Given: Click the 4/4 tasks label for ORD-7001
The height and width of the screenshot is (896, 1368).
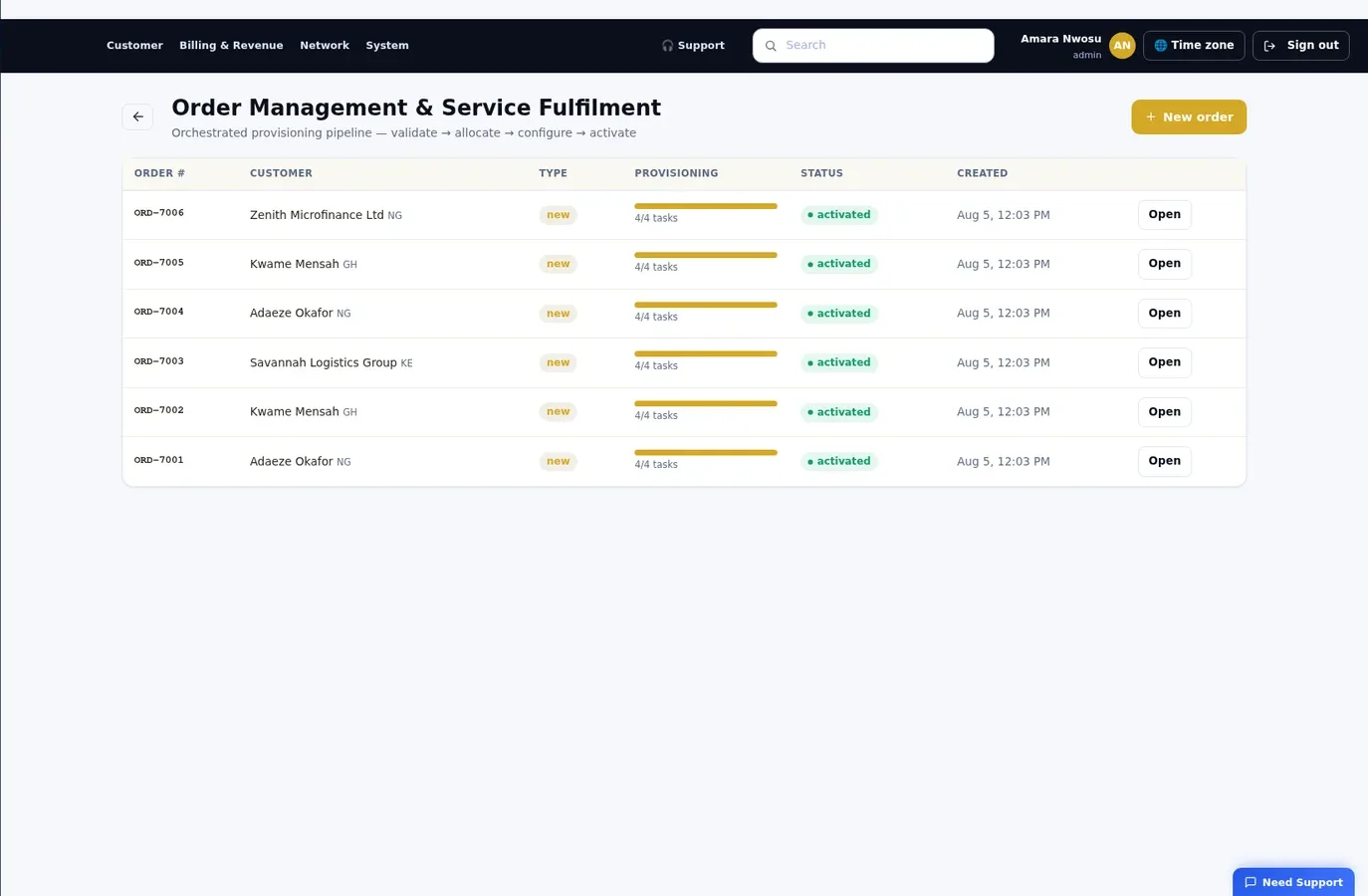Looking at the screenshot, I should [x=656, y=465].
